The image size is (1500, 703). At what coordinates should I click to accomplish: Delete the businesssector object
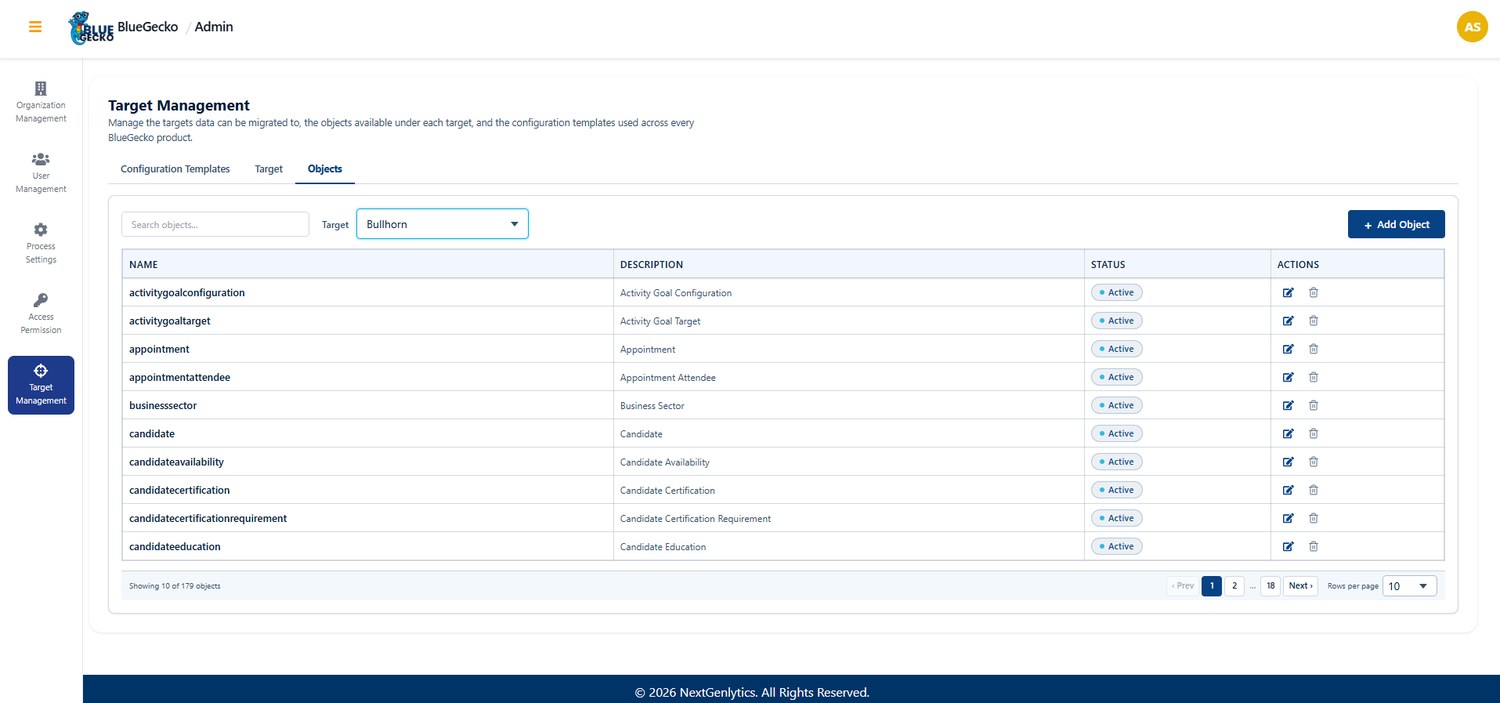click(x=1313, y=405)
